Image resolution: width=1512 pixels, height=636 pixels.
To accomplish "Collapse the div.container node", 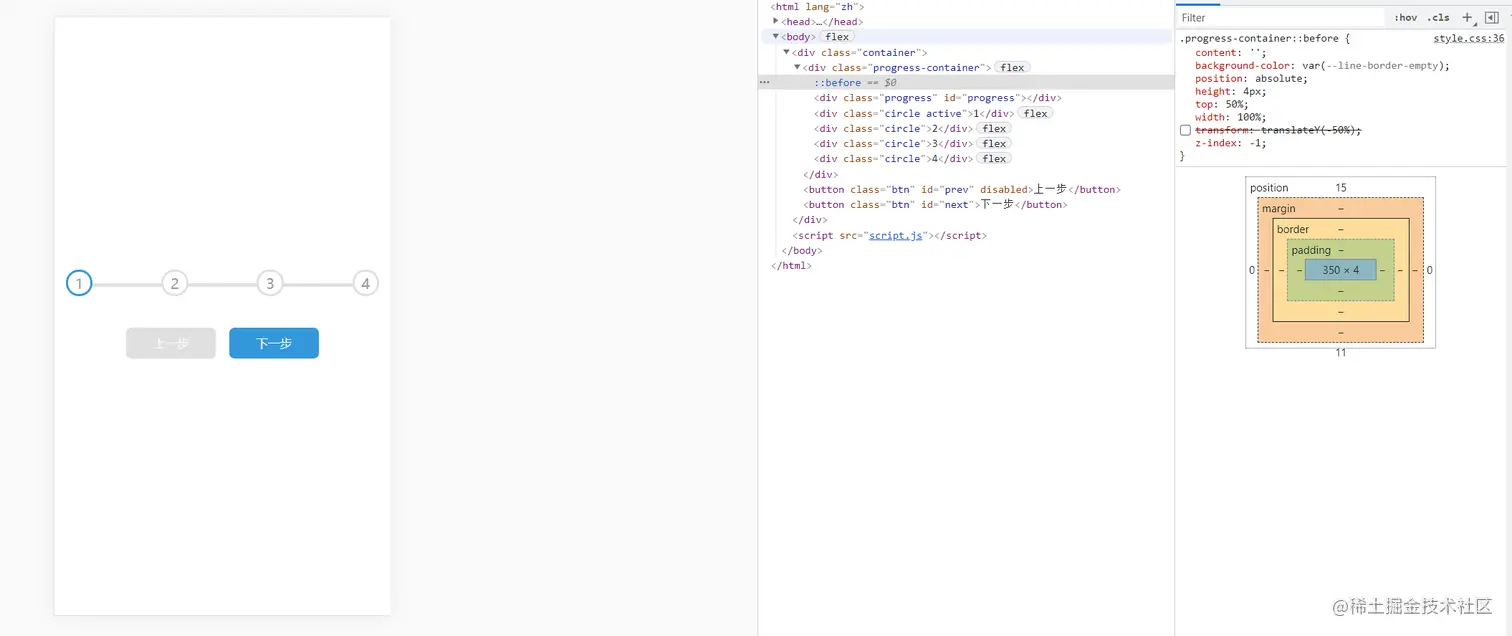I will click(x=786, y=52).
